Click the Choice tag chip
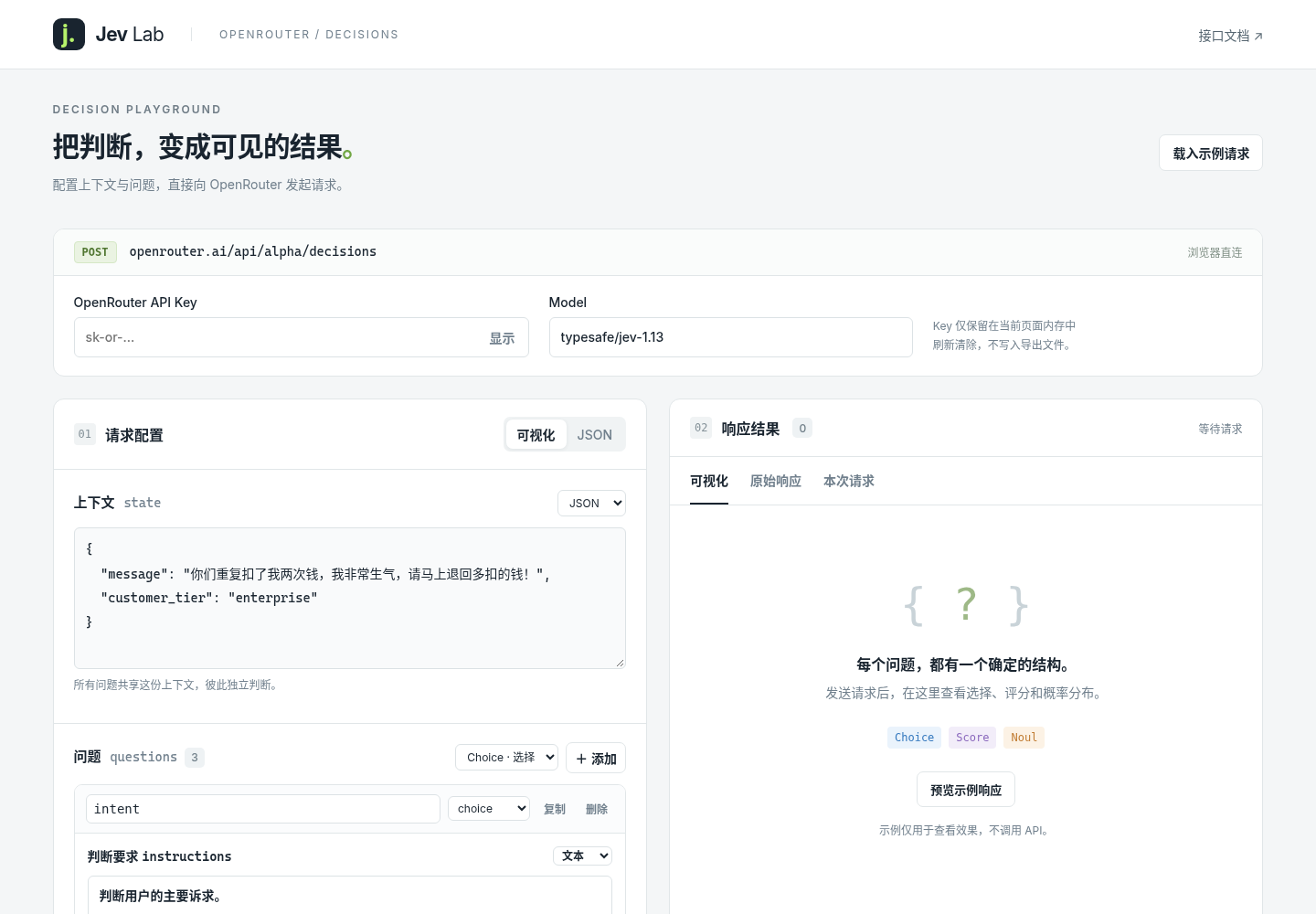This screenshot has width=1316, height=914. tap(914, 738)
